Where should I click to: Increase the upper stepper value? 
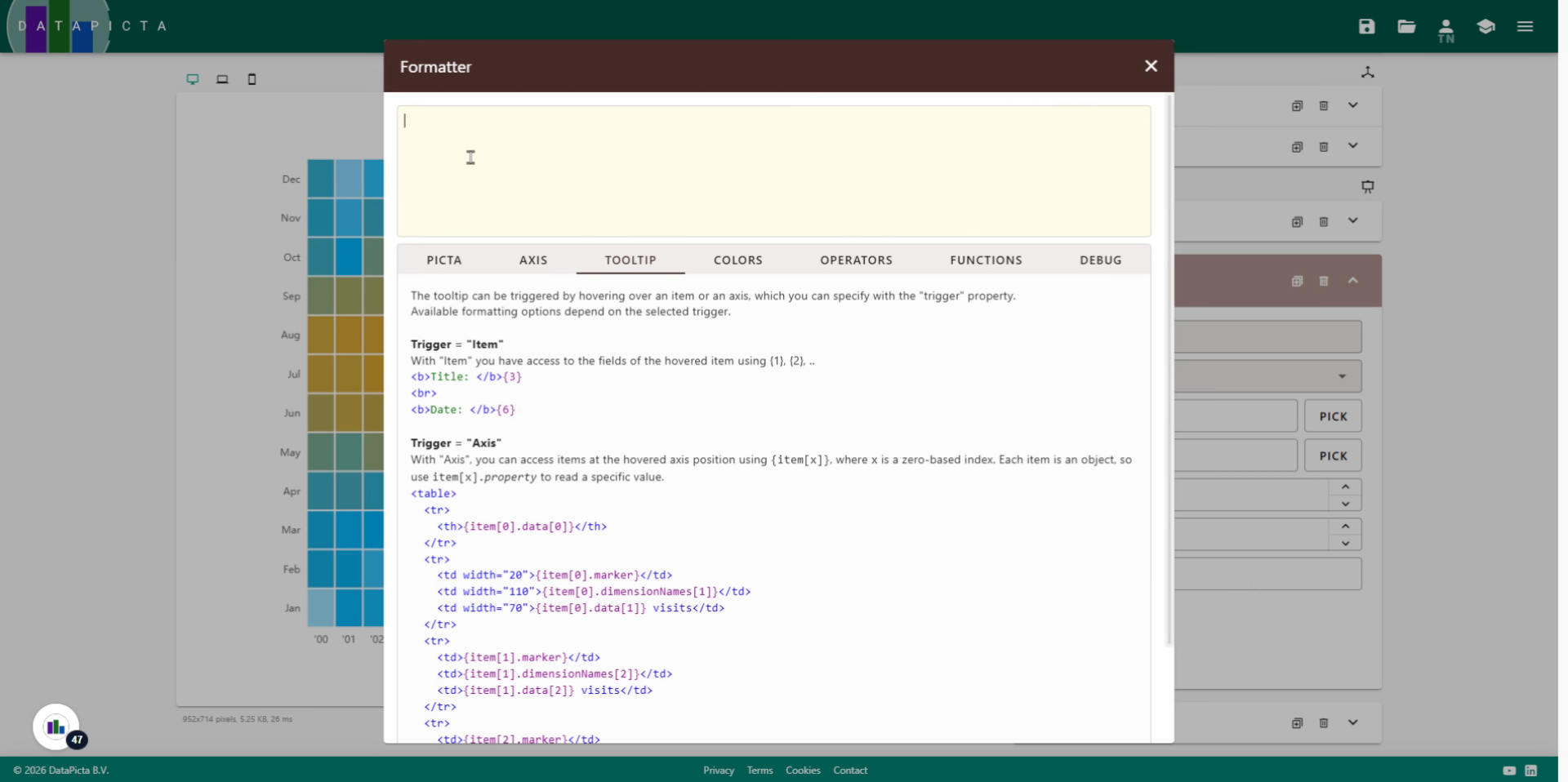(x=1345, y=487)
